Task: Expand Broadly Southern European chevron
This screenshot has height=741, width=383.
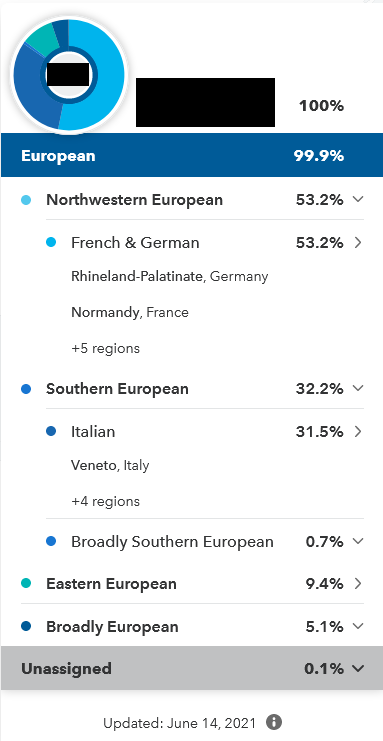Action: tap(358, 541)
